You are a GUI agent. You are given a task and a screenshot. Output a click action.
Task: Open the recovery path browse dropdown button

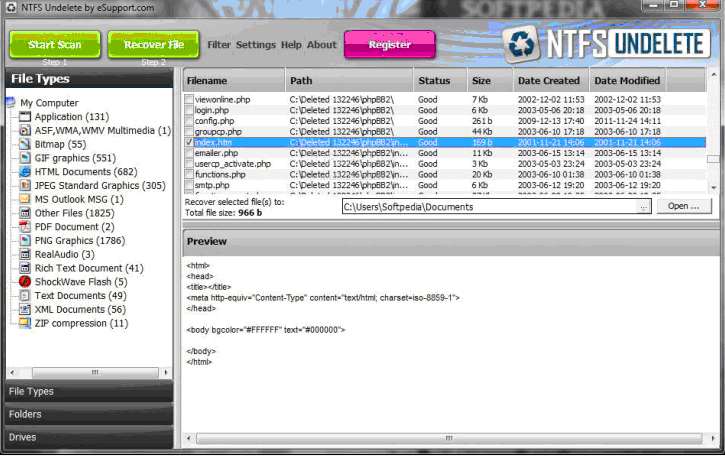[643, 207]
